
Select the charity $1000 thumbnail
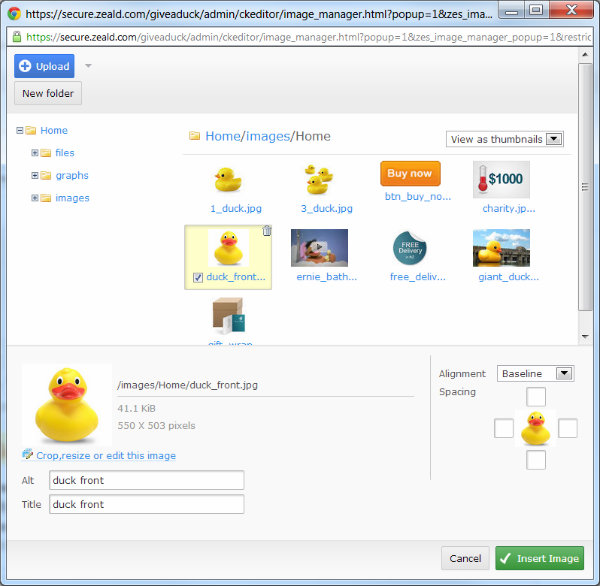click(x=501, y=179)
